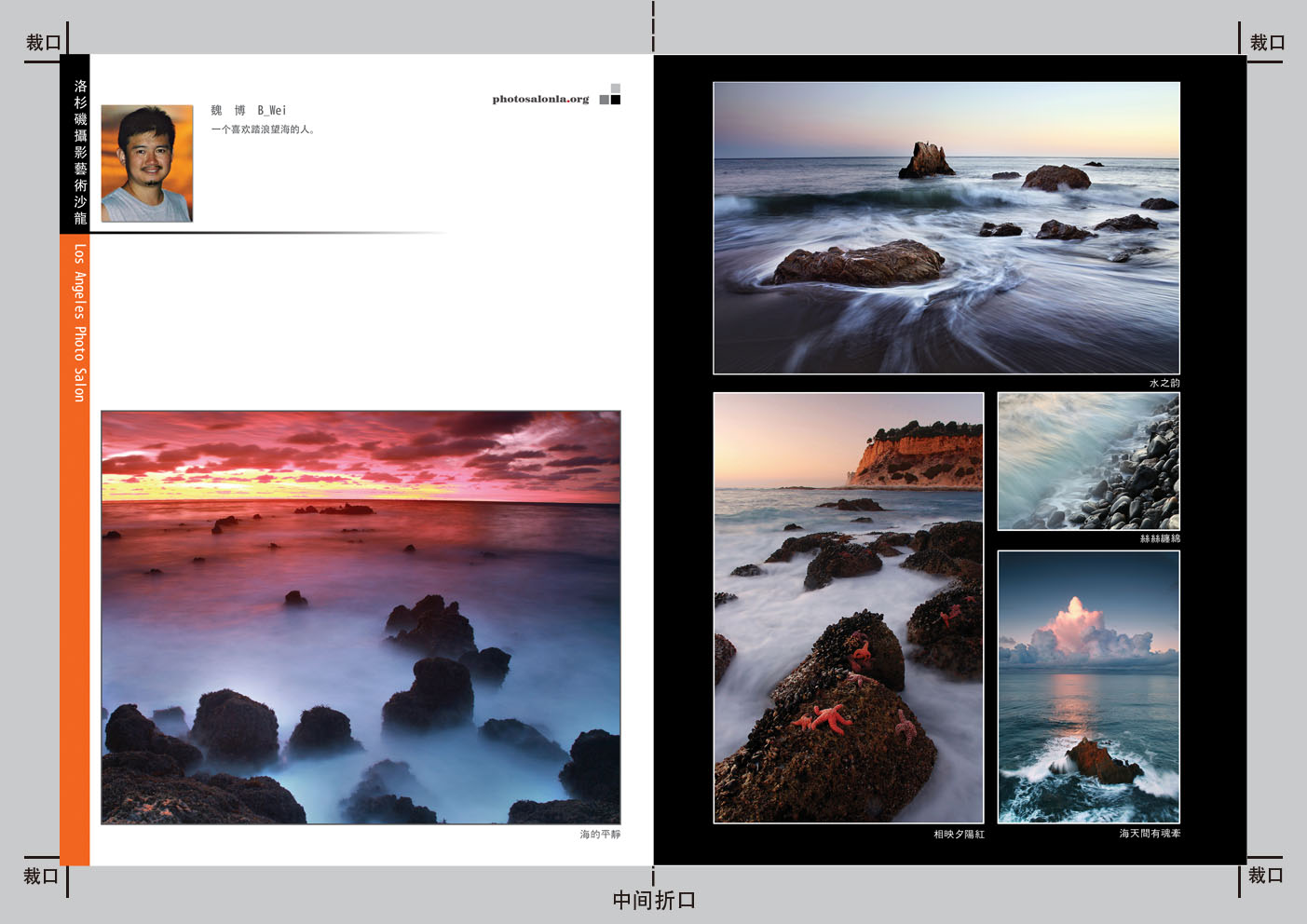Screen dimensions: 1307x924
Task: Click the gray and black squares logo
Action: (x=610, y=95)
